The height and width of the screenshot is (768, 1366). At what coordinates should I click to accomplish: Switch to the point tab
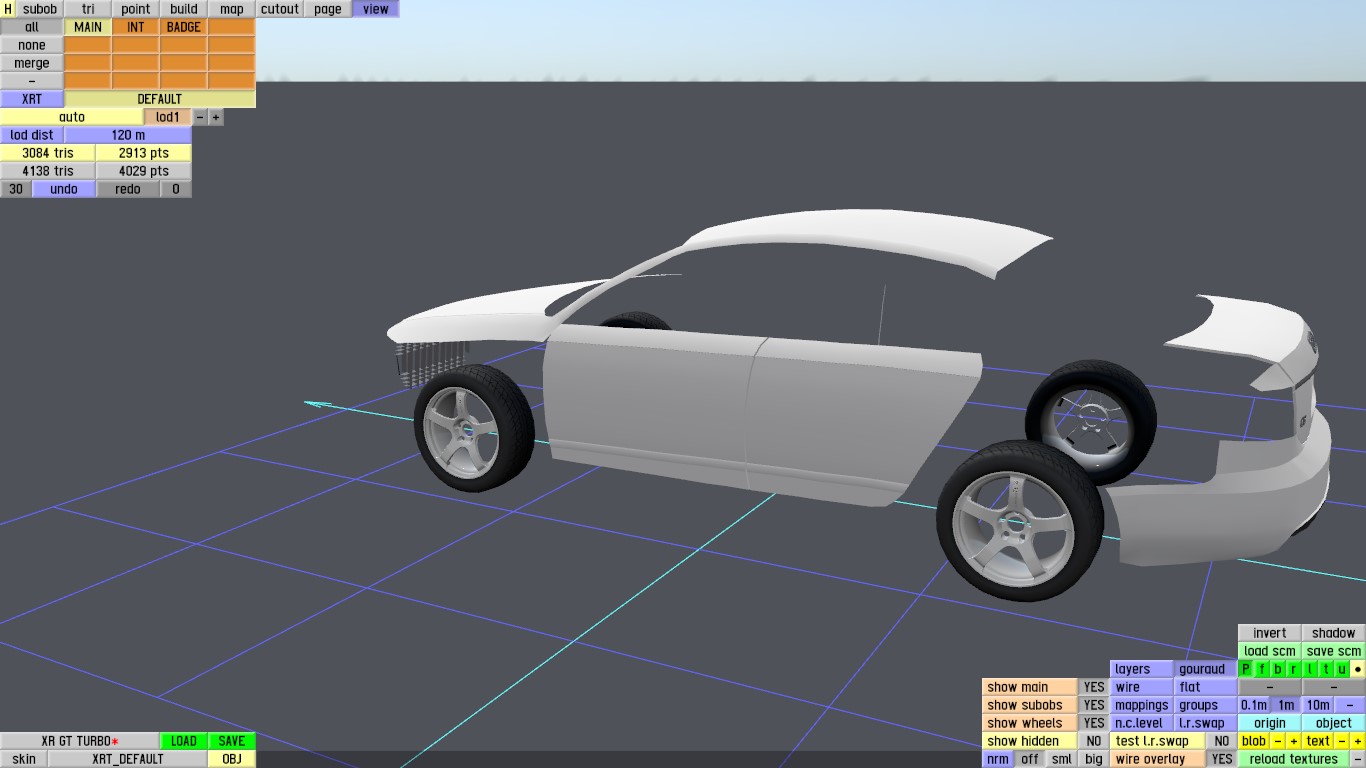coord(136,9)
